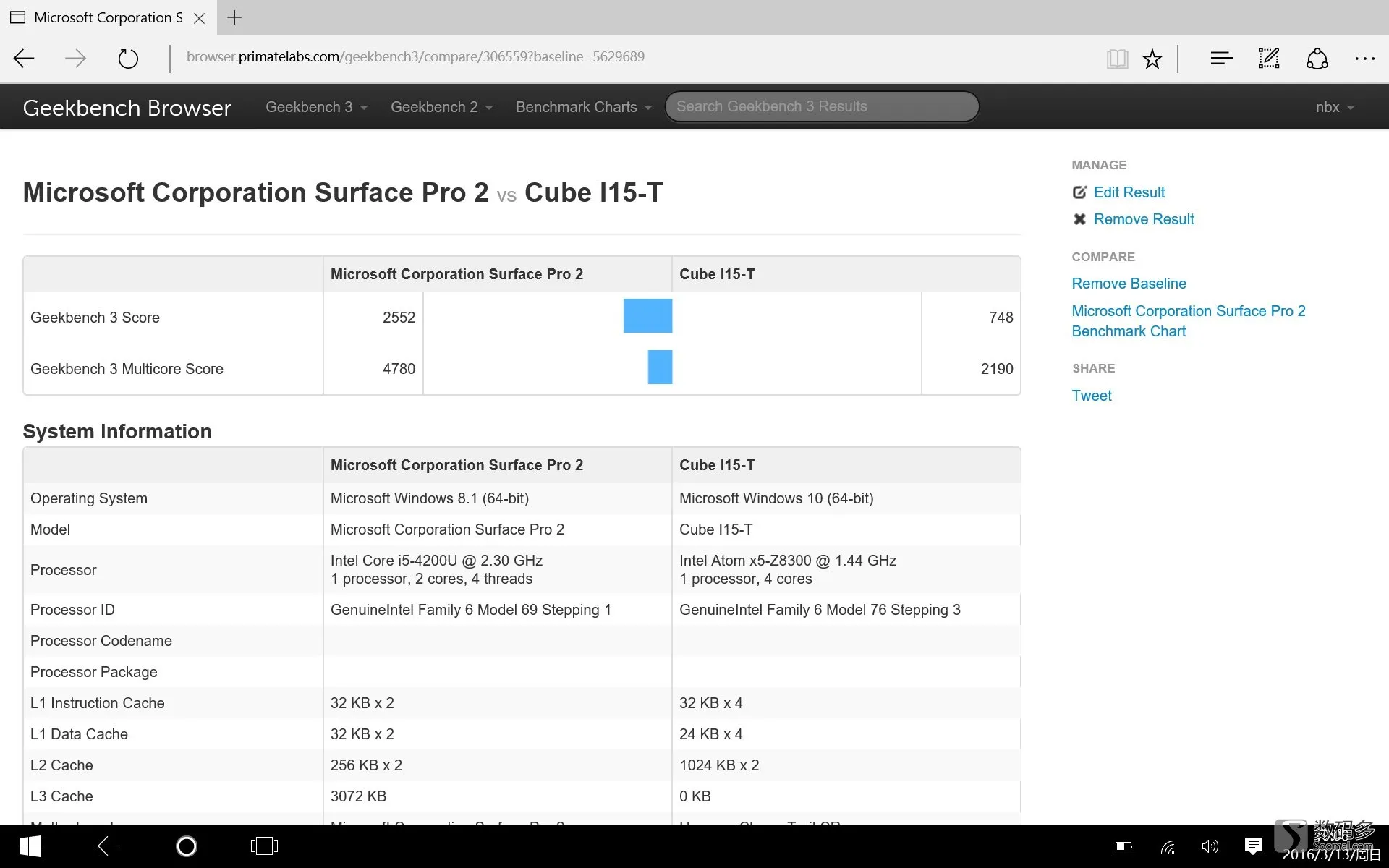Open a new browser tab

coord(234,17)
